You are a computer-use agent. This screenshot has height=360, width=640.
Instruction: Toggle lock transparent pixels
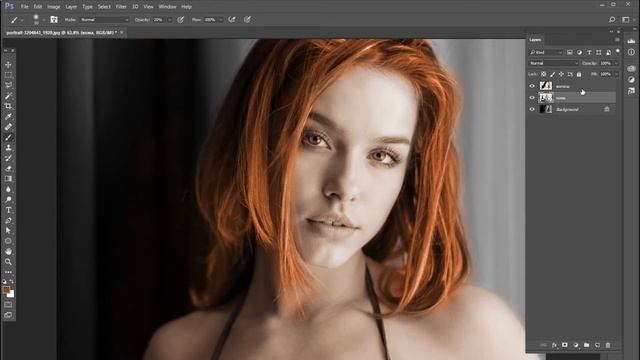pos(543,74)
